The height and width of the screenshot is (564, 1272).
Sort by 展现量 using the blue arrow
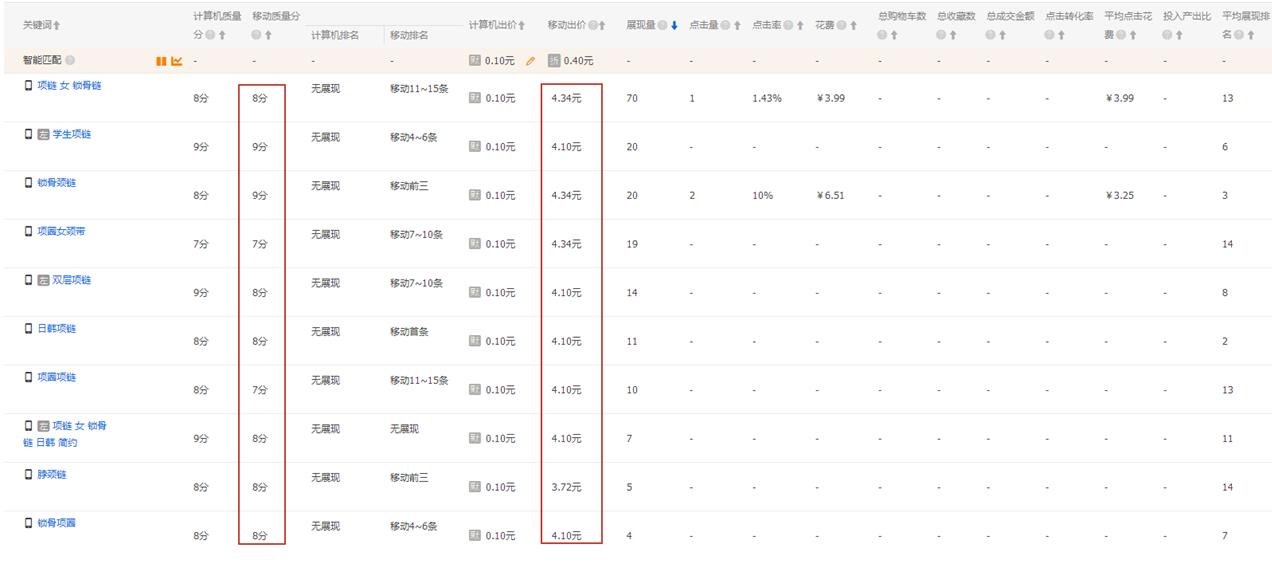pyautogui.click(x=674, y=25)
